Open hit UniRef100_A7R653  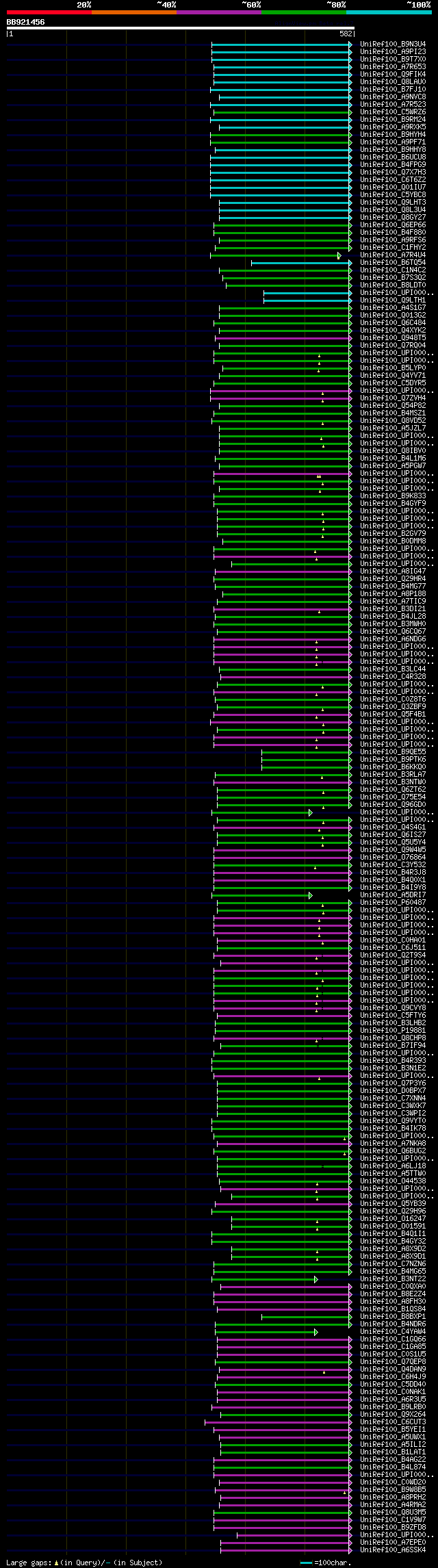coord(393,67)
